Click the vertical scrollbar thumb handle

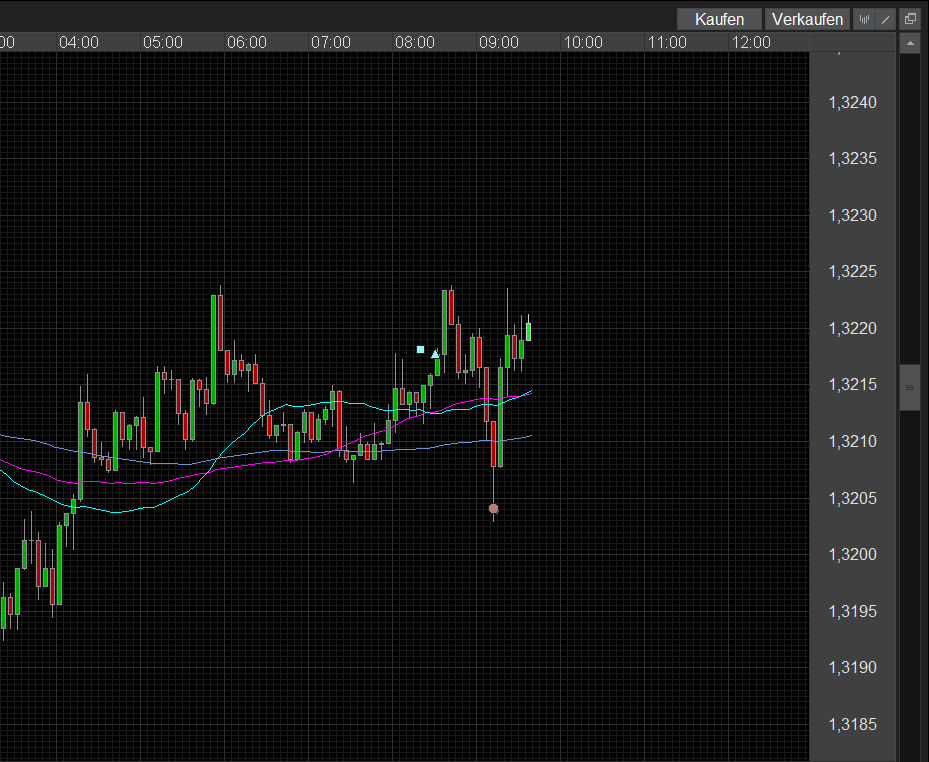coord(910,387)
